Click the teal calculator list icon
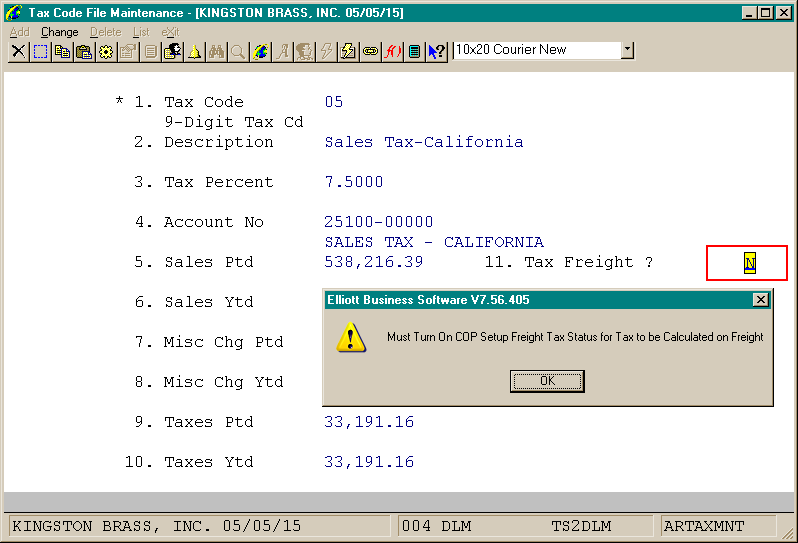Image resolution: width=798 pixels, height=543 pixels. (x=414, y=51)
